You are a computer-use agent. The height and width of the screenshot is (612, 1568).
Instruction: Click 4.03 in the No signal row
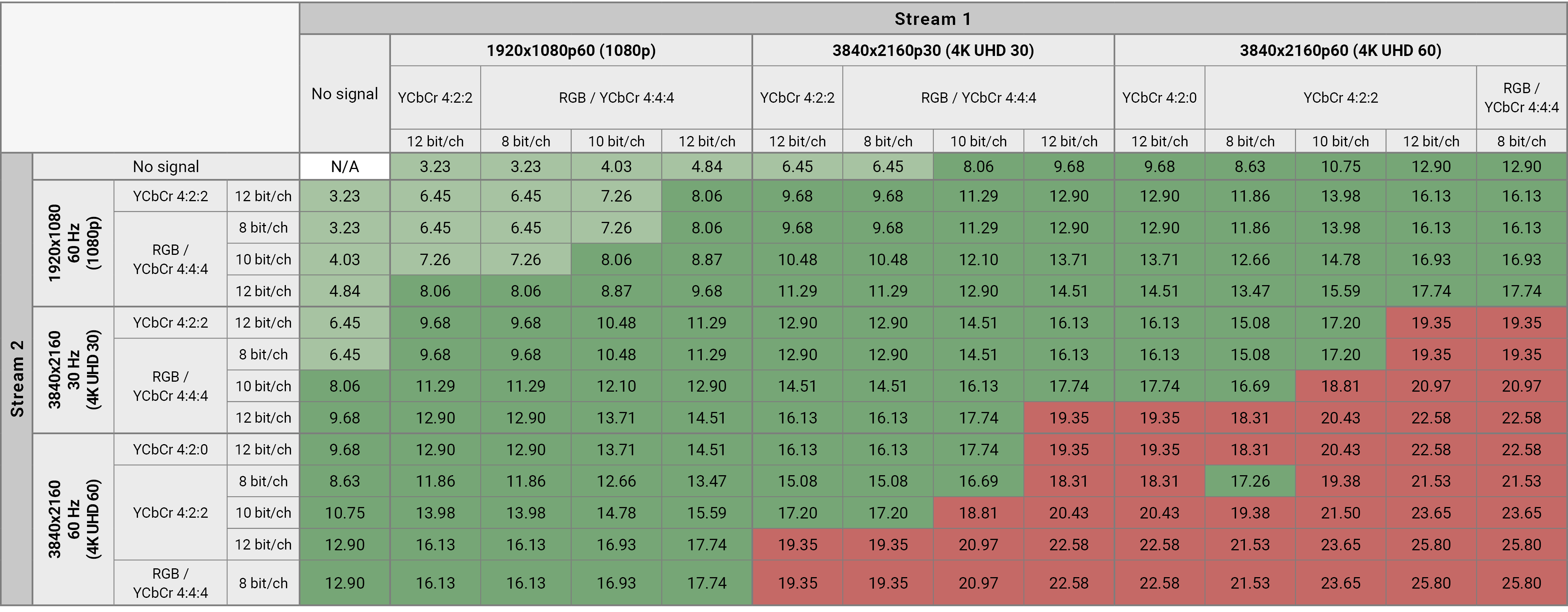pos(616,167)
